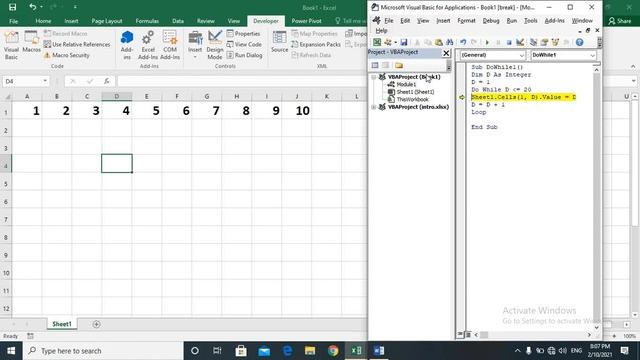The height and width of the screenshot is (360, 640).
Task: Select ThisWorkbook in project tree
Action: [x=412, y=99]
